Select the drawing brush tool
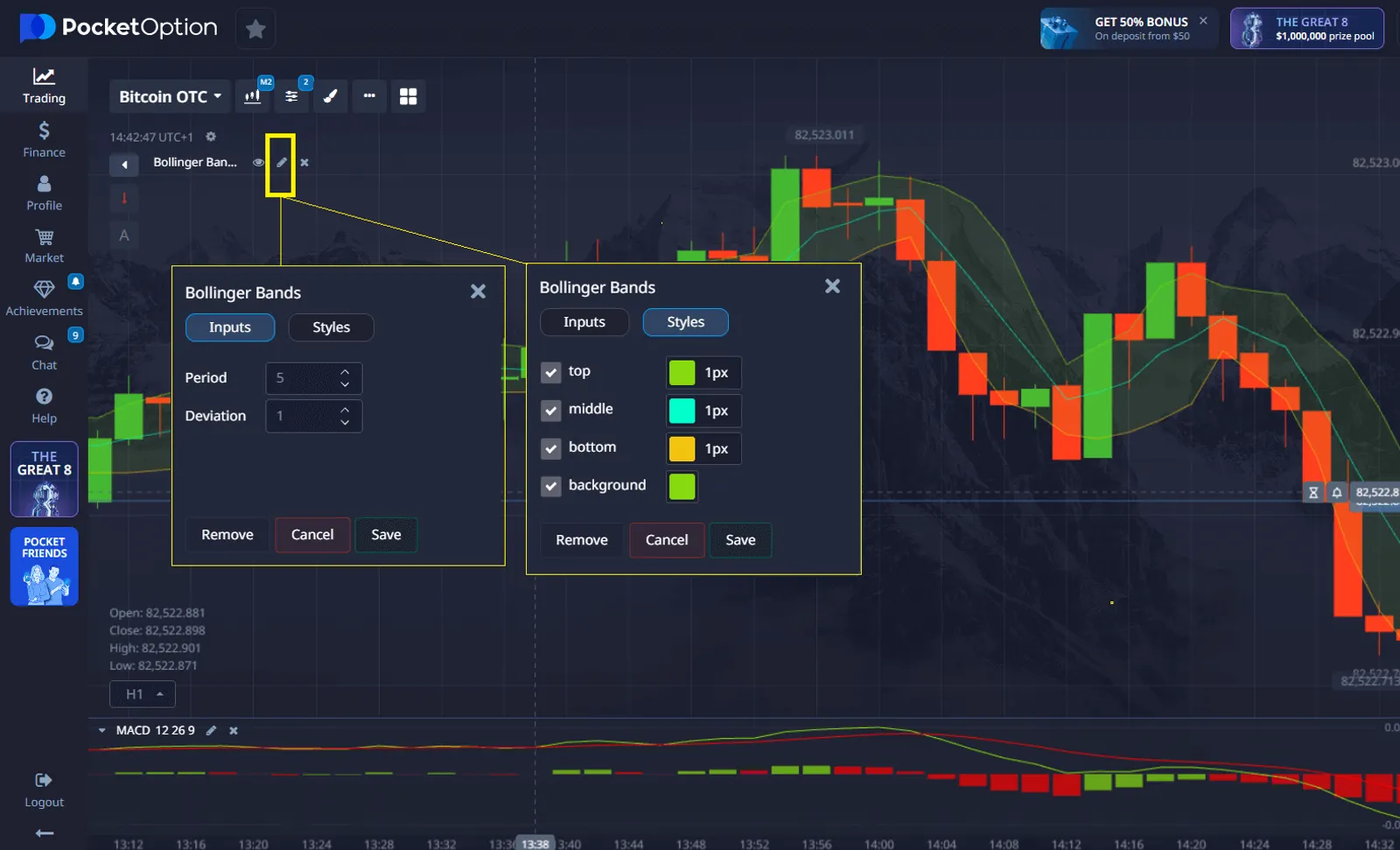Viewport: 1400px width, 850px height. click(x=331, y=96)
